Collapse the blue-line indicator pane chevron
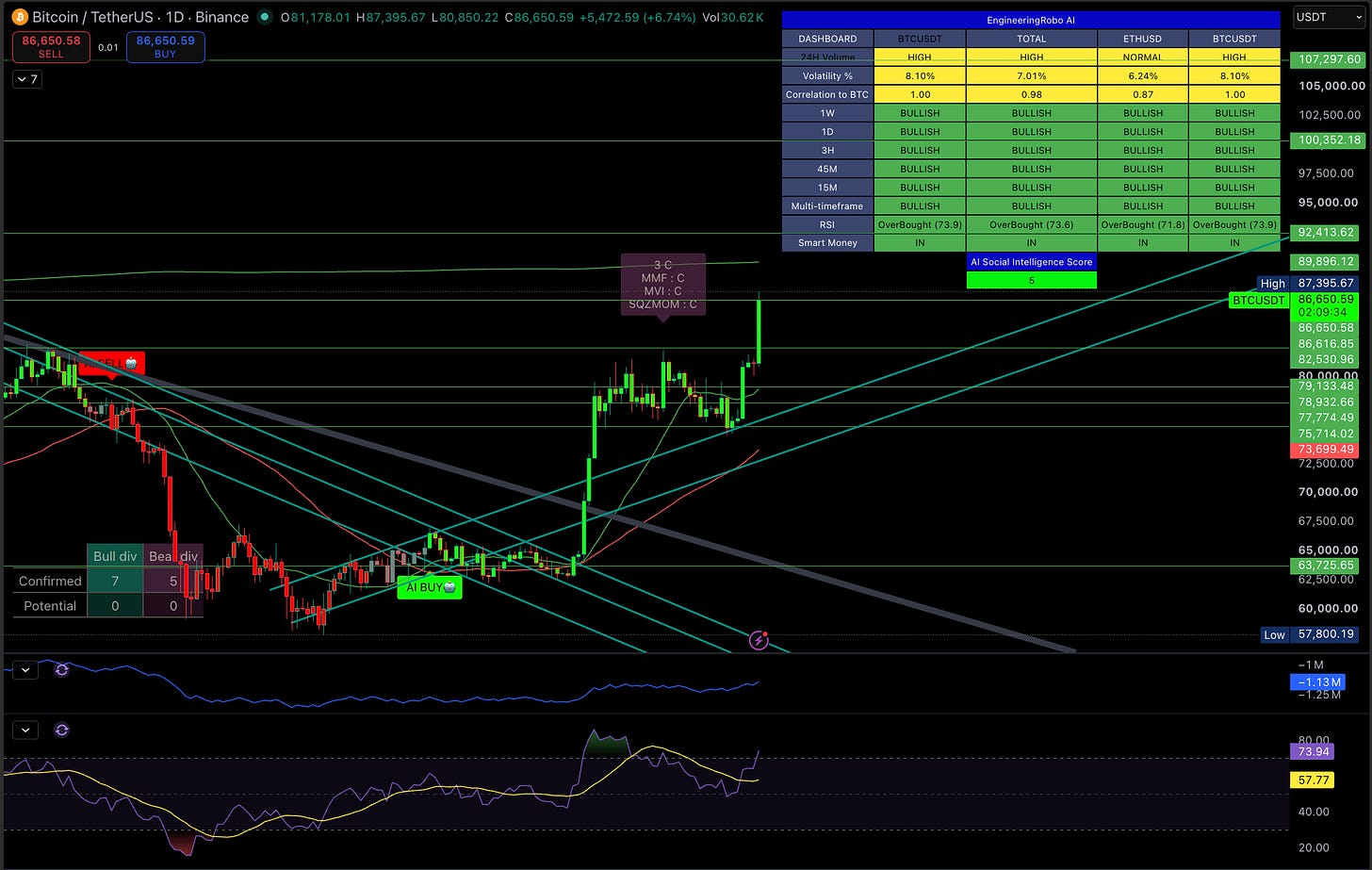1372x870 pixels. point(25,670)
